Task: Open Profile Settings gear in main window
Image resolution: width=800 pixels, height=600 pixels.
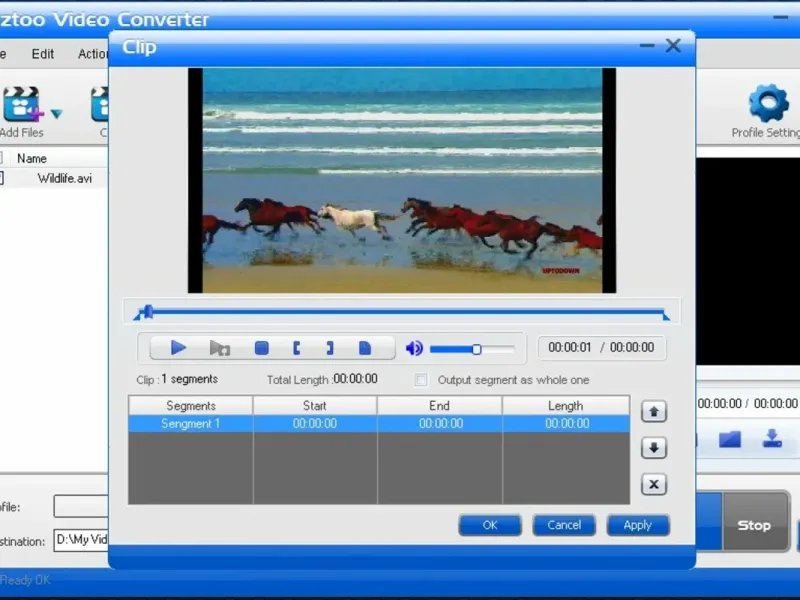Action: pyautogui.click(x=768, y=103)
